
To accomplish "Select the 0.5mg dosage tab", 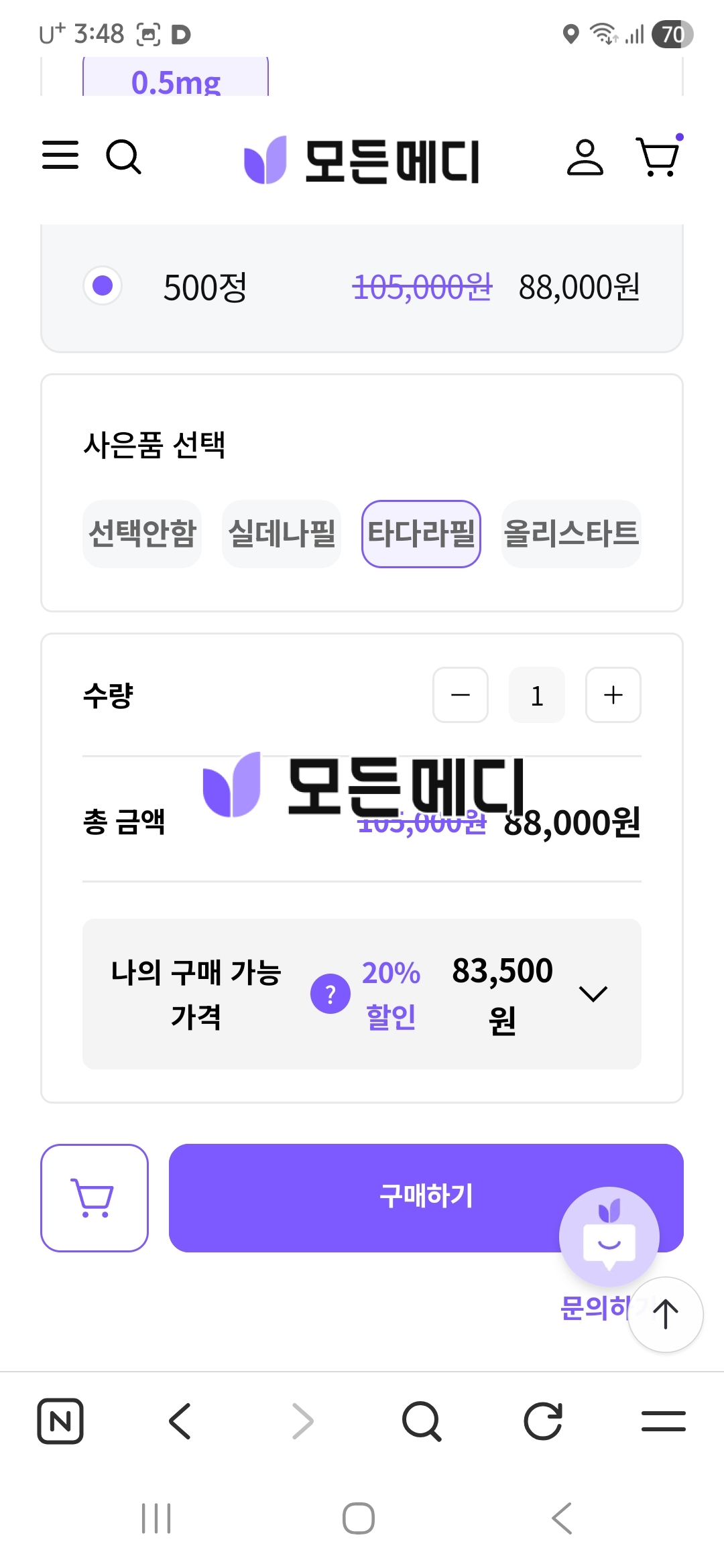I will (176, 80).
